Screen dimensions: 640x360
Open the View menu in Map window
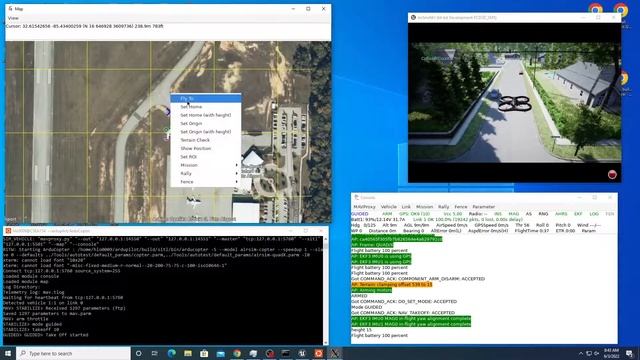point(13,18)
